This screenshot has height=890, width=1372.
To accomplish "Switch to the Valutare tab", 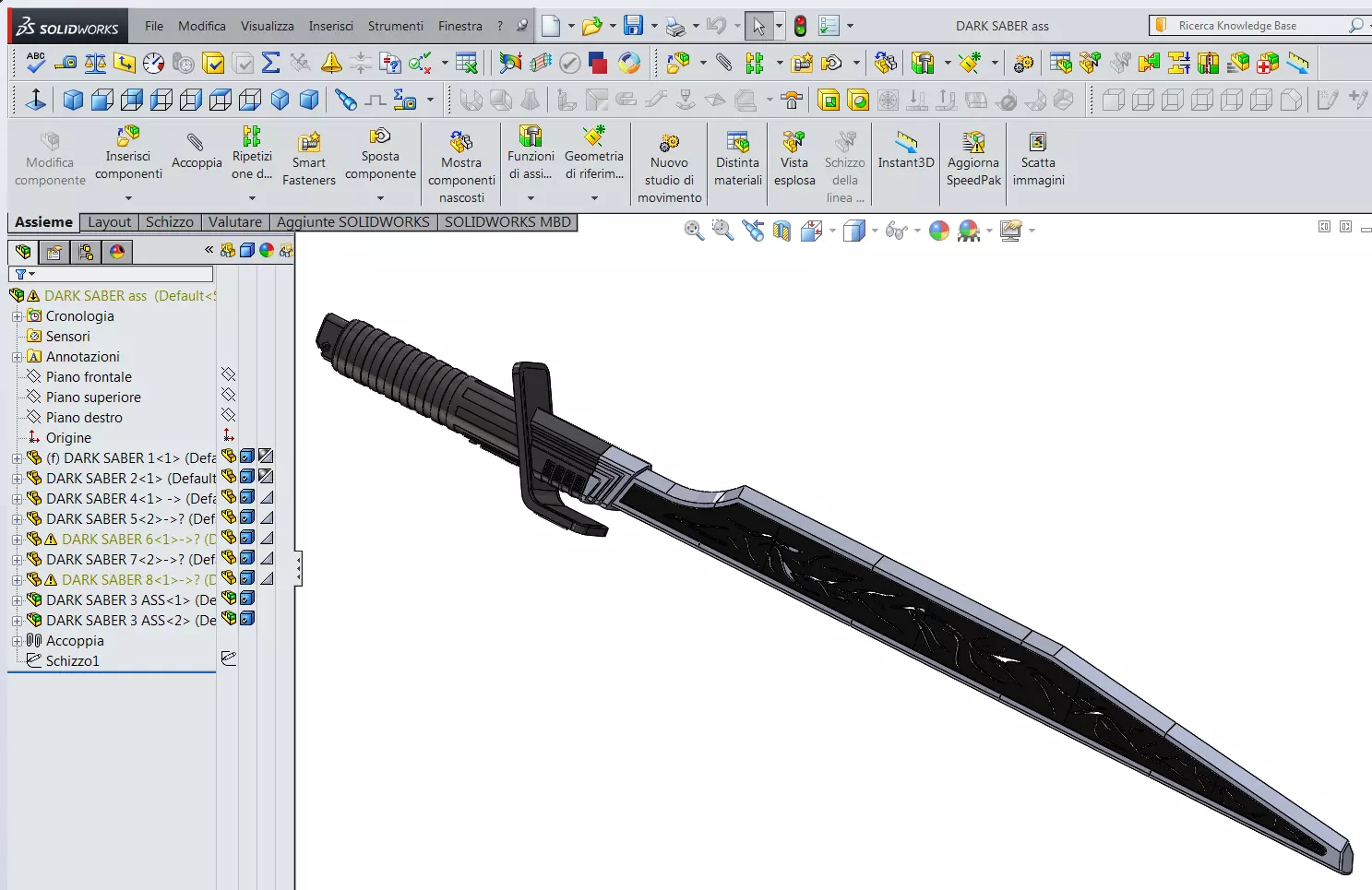I will pyautogui.click(x=235, y=222).
